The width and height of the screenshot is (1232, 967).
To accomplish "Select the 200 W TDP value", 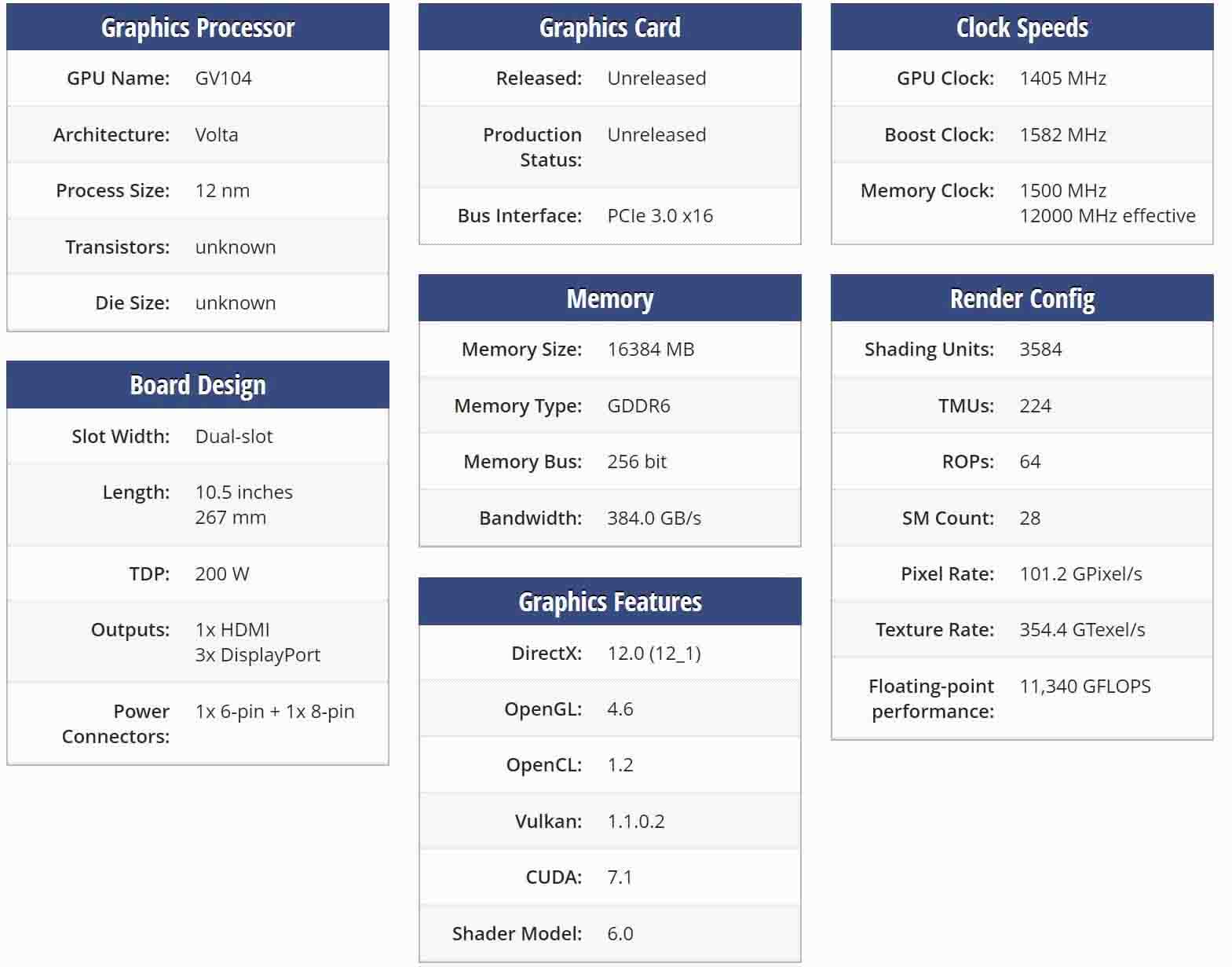I will click(x=222, y=574).
